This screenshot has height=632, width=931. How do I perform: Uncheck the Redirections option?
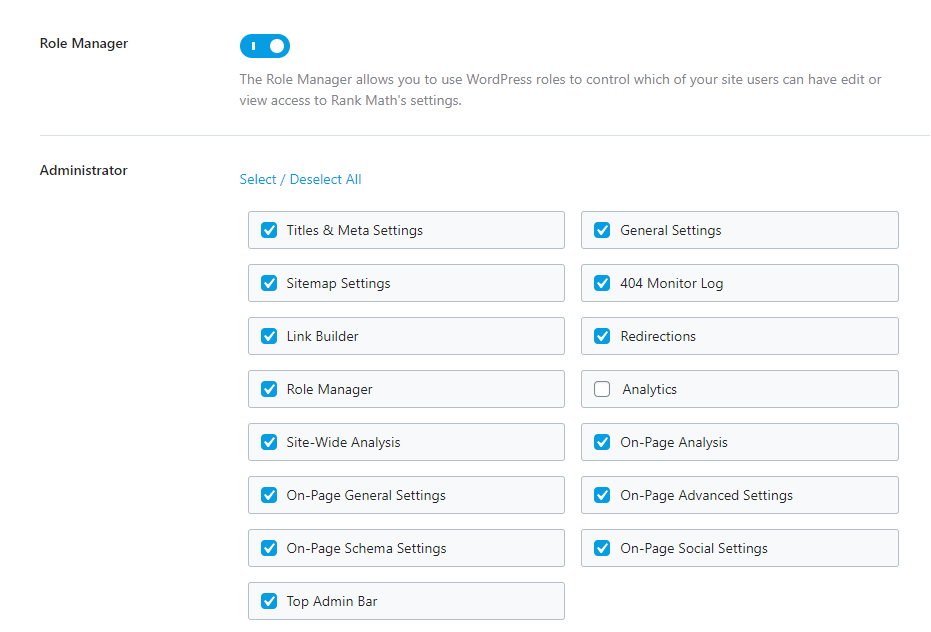(602, 336)
